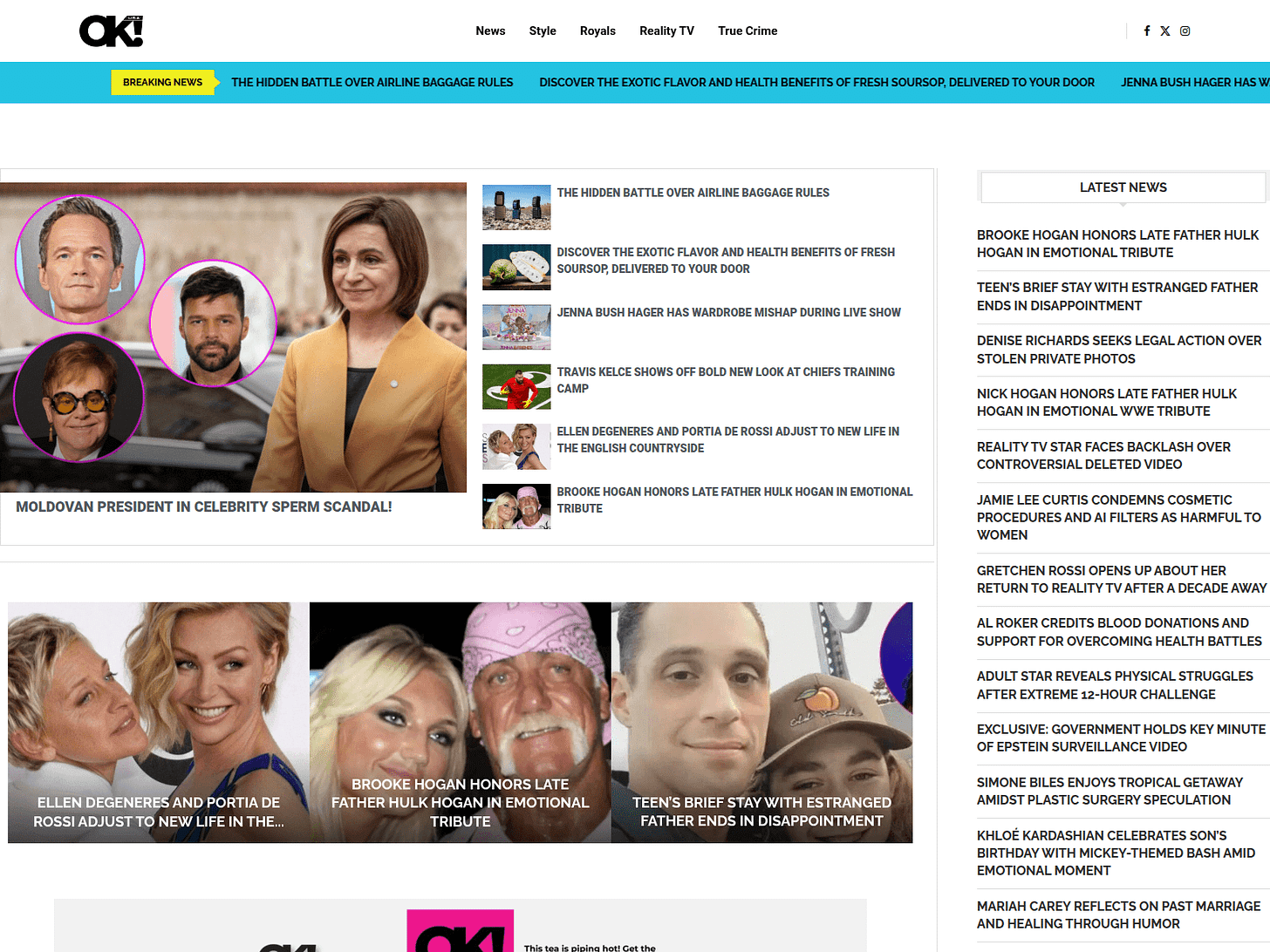The image size is (1270, 952).
Task: Open the pink OK! newsletter banner logo
Action: click(460, 931)
